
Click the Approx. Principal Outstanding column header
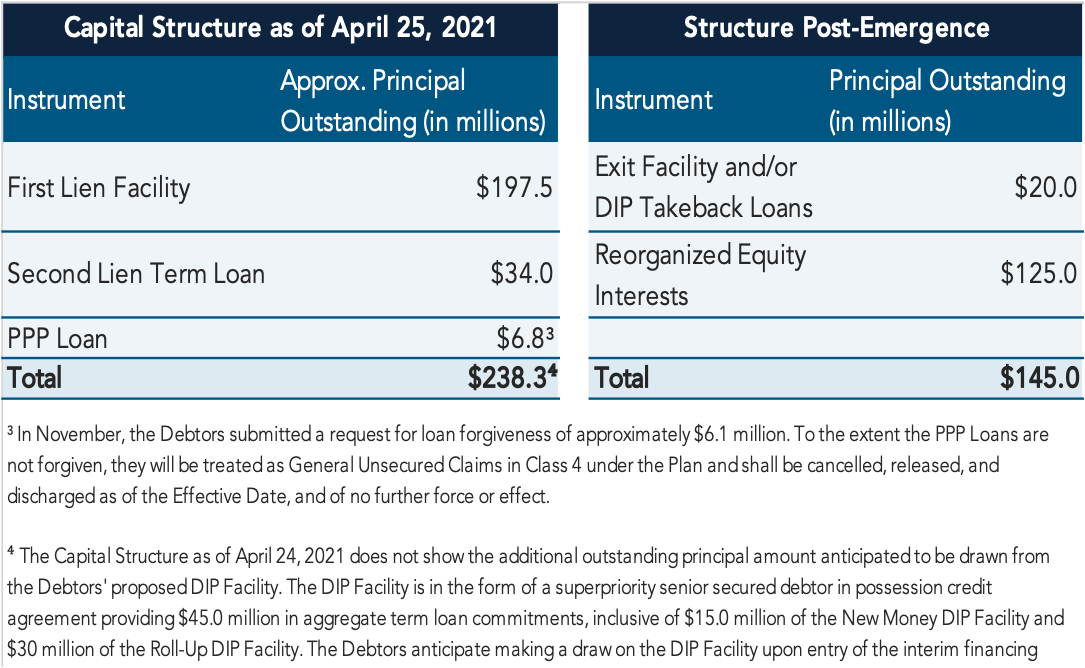coord(413,101)
